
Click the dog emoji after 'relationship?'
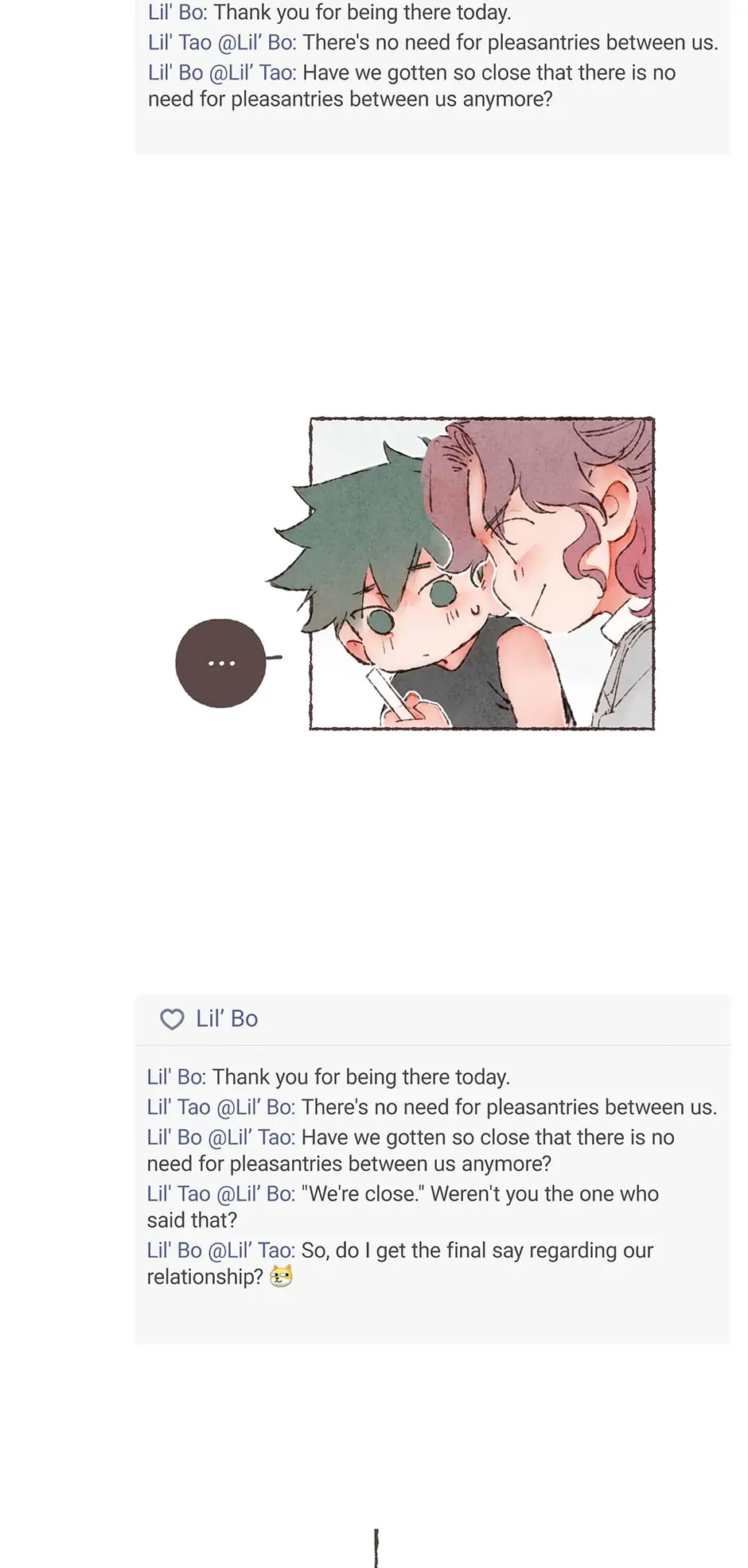point(282,1277)
